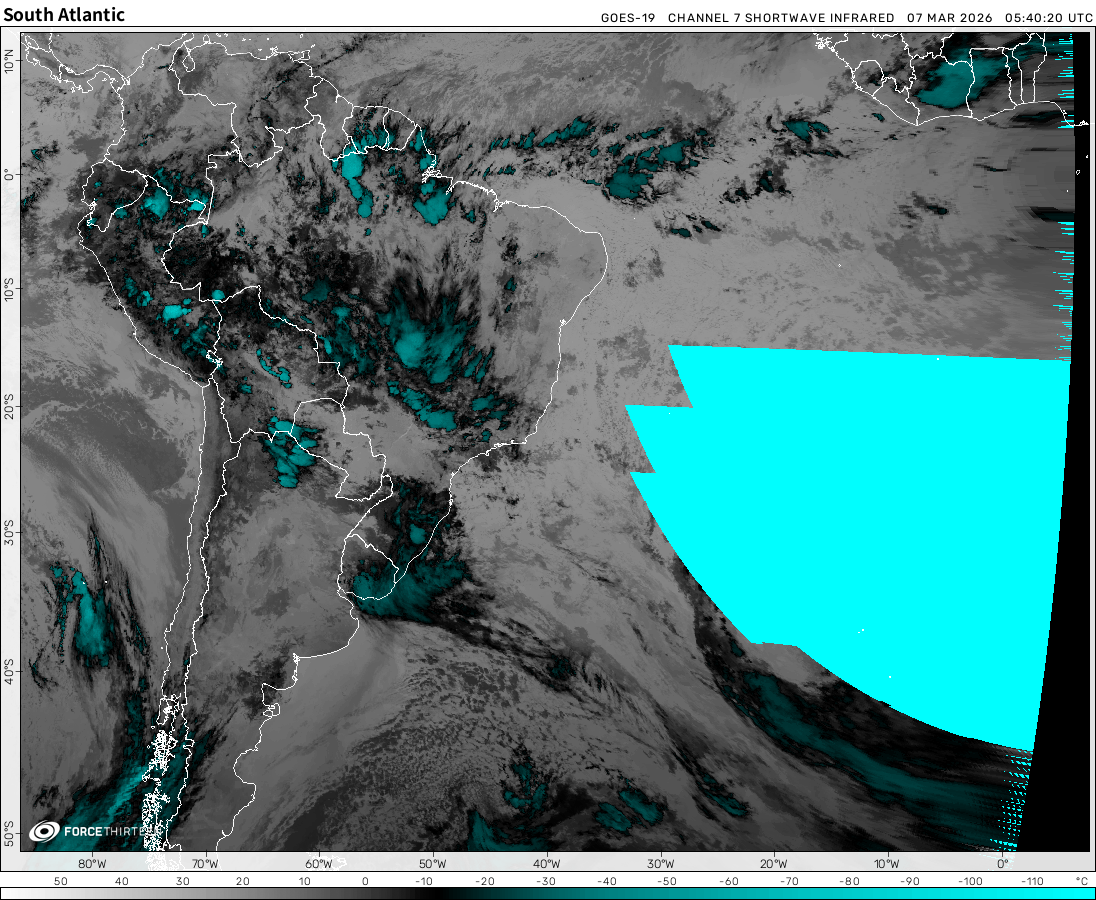Image resolution: width=1096 pixels, height=900 pixels.
Task: Click the 80°W longitude tick label
Action: coord(92,864)
